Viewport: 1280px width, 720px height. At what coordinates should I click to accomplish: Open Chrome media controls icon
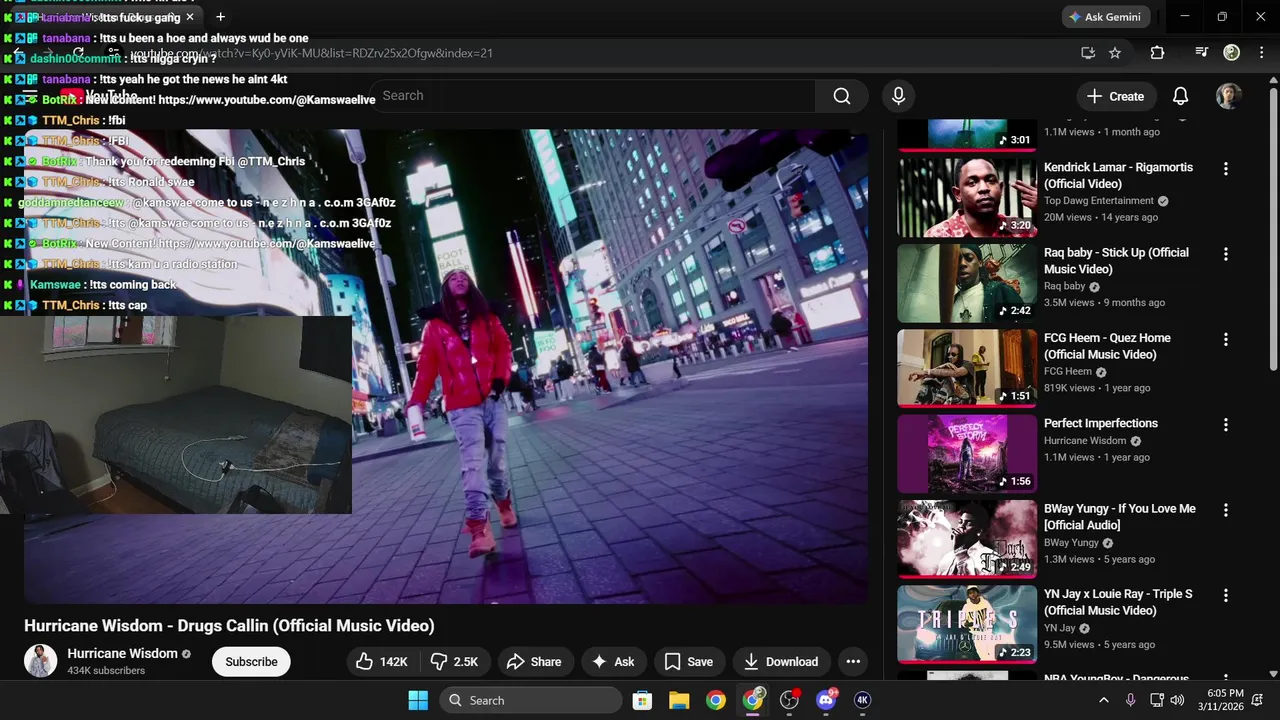click(1202, 53)
